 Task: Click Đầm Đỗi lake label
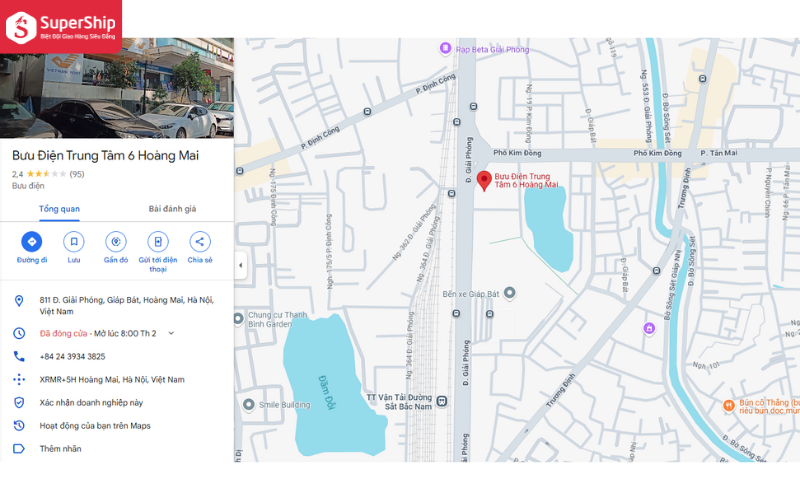(x=327, y=392)
